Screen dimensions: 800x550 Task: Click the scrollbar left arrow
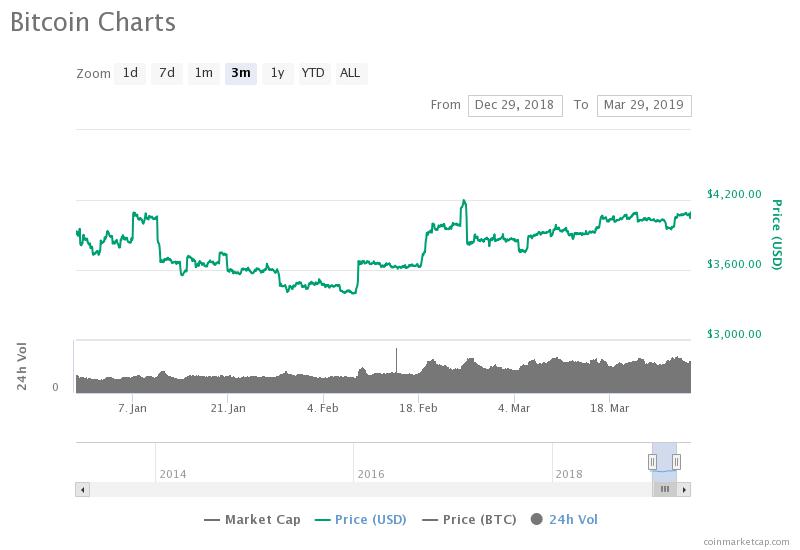coord(82,489)
